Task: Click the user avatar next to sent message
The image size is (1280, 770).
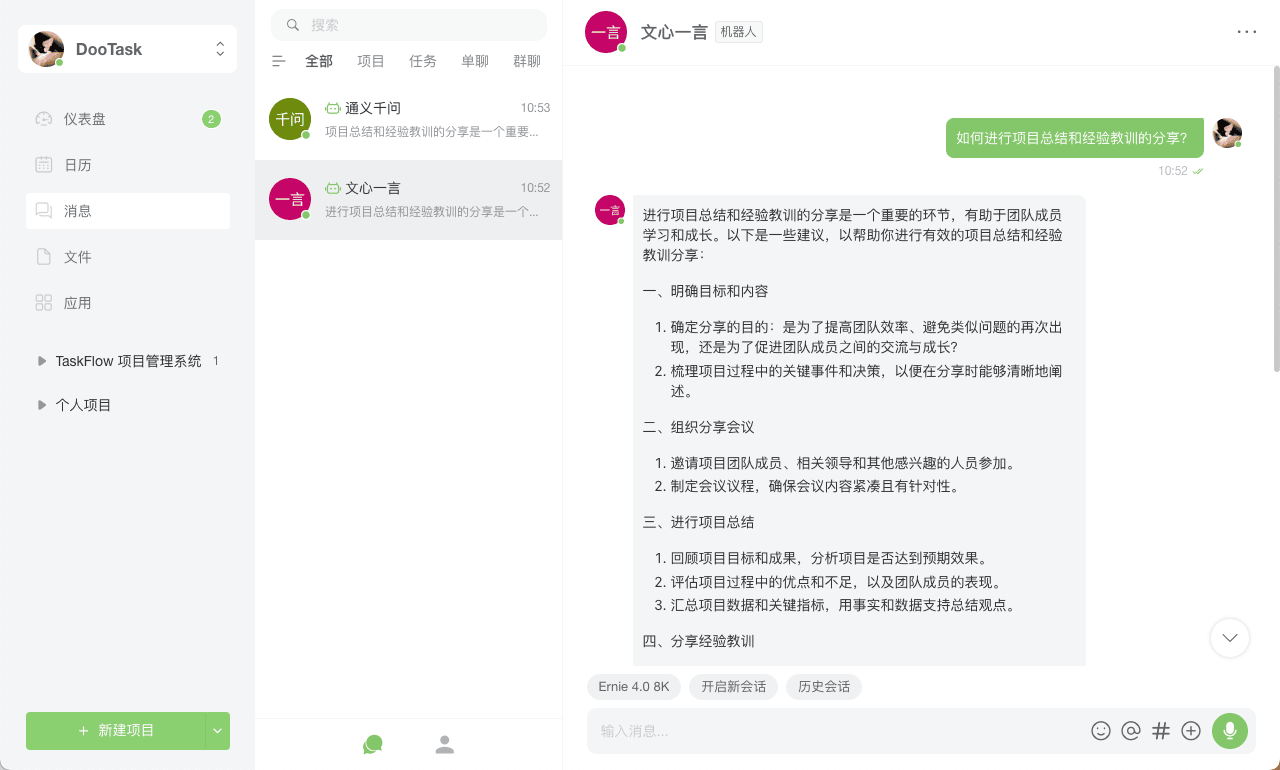Action: [1227, 133]
